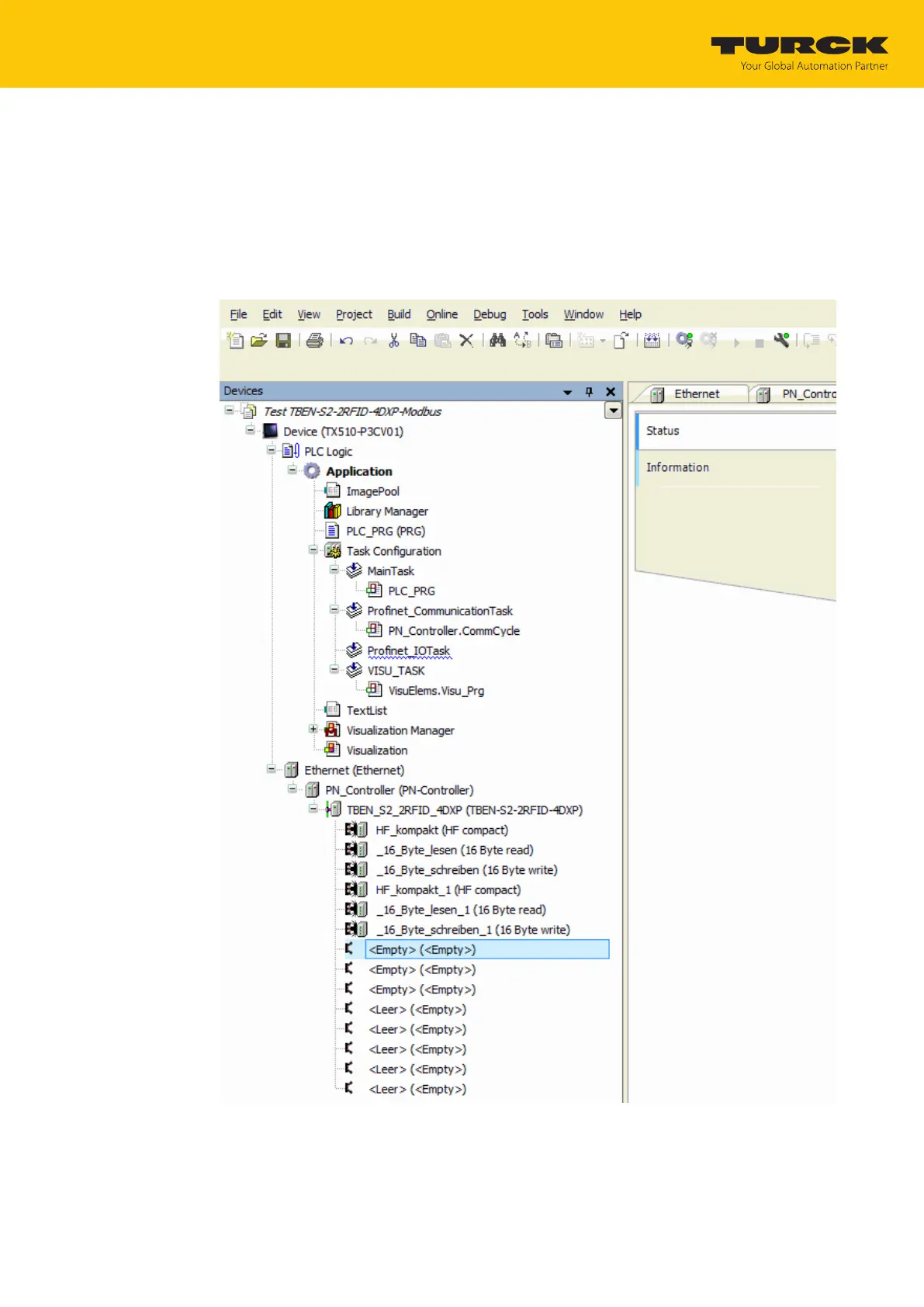The height and width of the screenshot is (1307, 924).
Task: Click the HF_kompakt (HF compact) module icon
Action: pyautogui.click(x=356, y=830)
